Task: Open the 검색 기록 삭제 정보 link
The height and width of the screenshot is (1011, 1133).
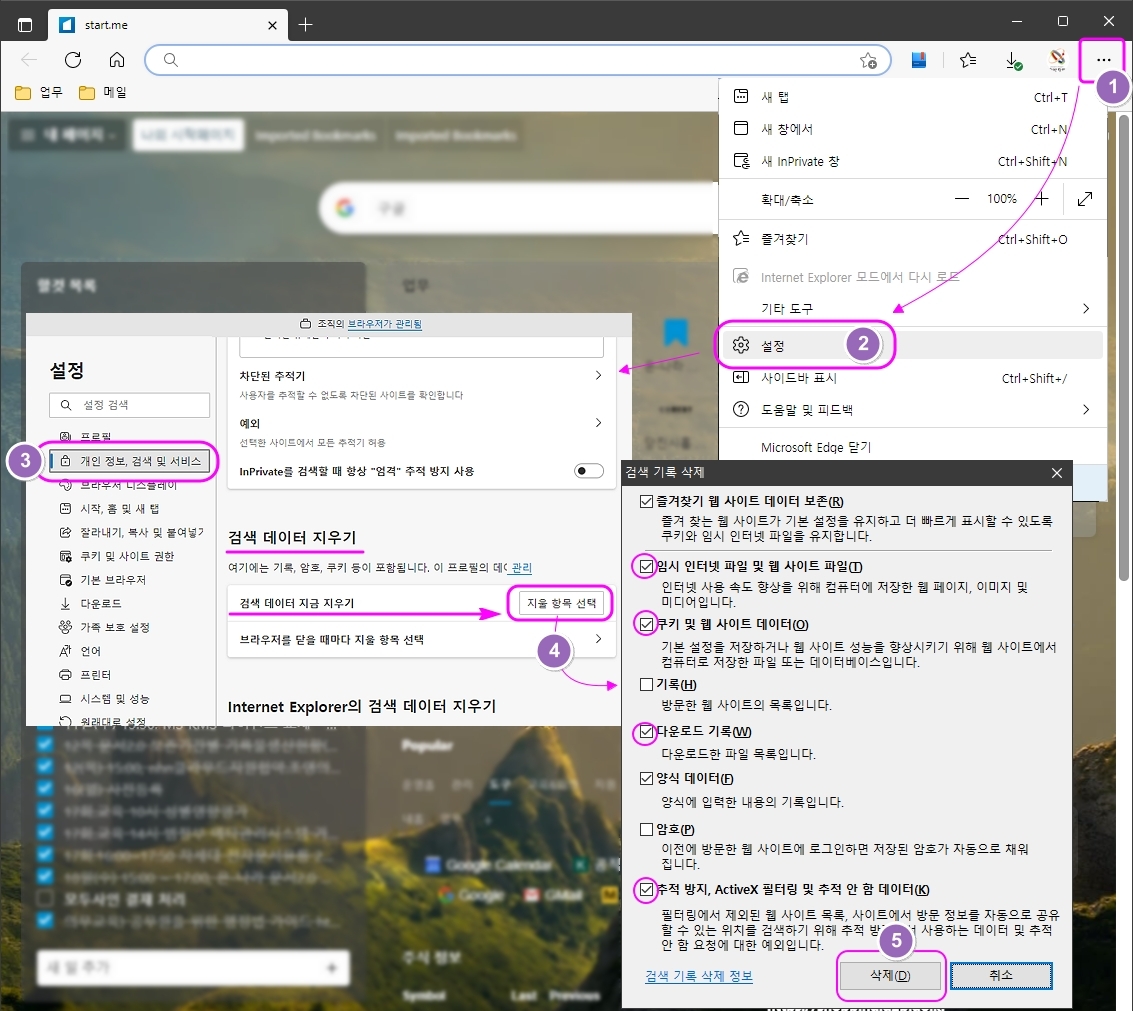Action: [699, 976]
